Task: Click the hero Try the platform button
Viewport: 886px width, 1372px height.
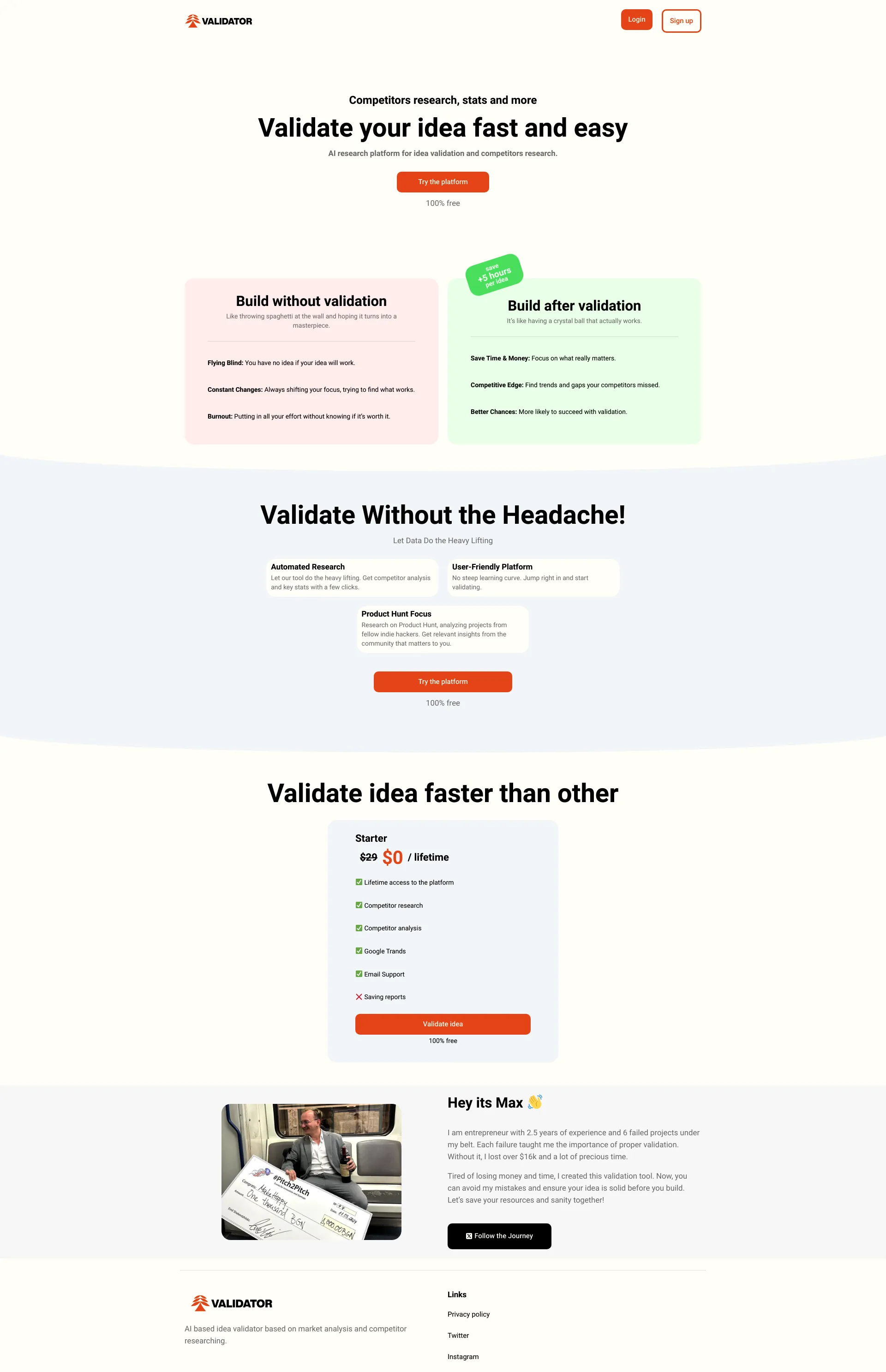Action: [x=443, y=181]
